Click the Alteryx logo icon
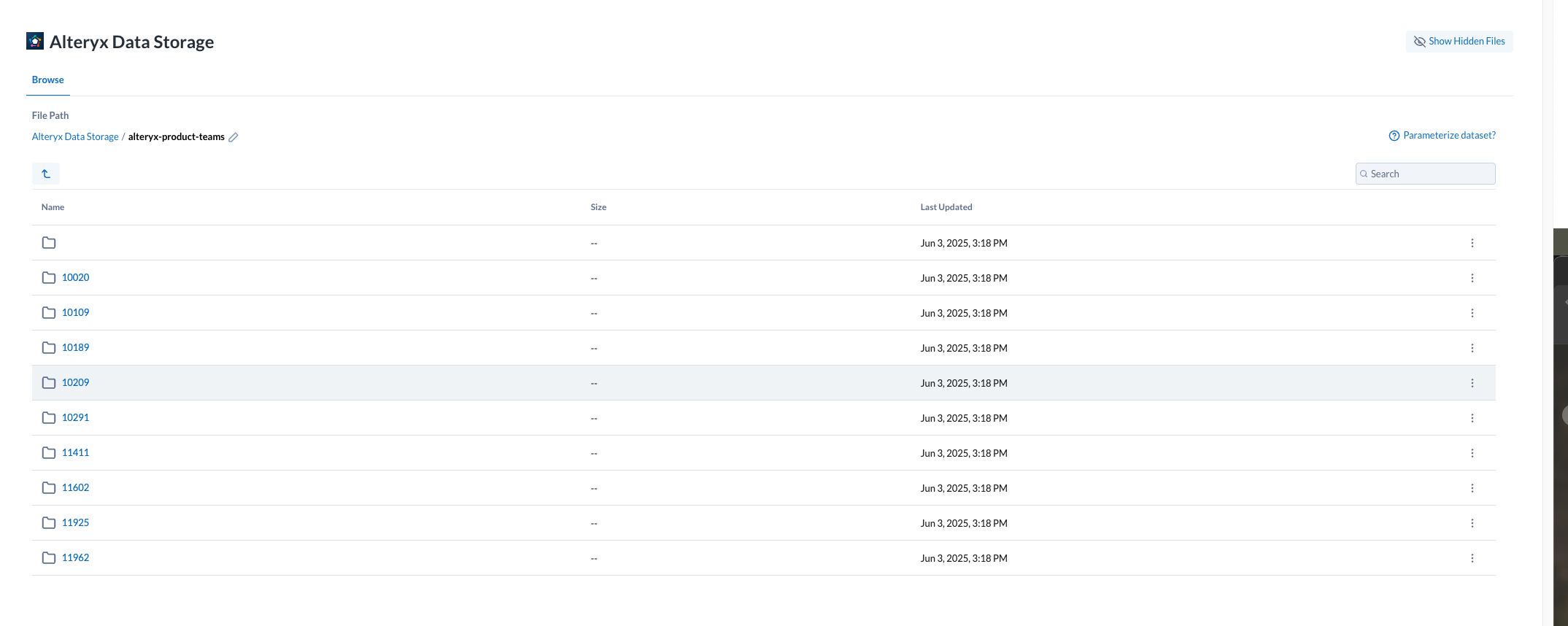Image resolution: width=1568 pixels, height=626 pixels. click(35, 42)
